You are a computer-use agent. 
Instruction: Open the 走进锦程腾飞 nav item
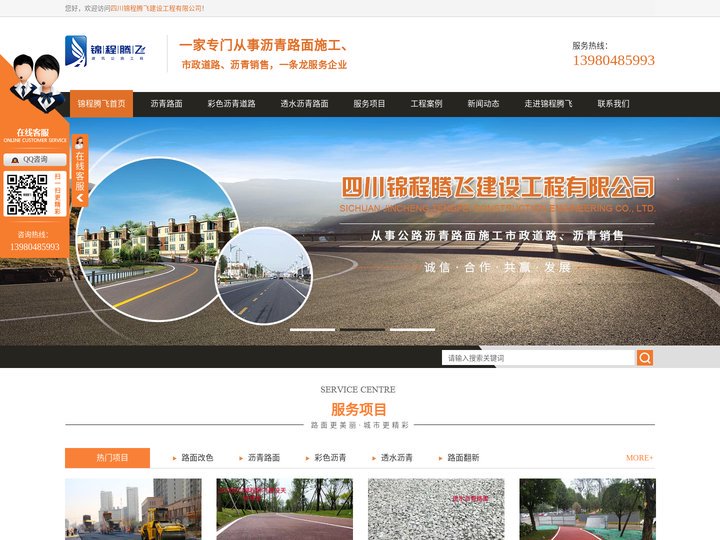549,104
